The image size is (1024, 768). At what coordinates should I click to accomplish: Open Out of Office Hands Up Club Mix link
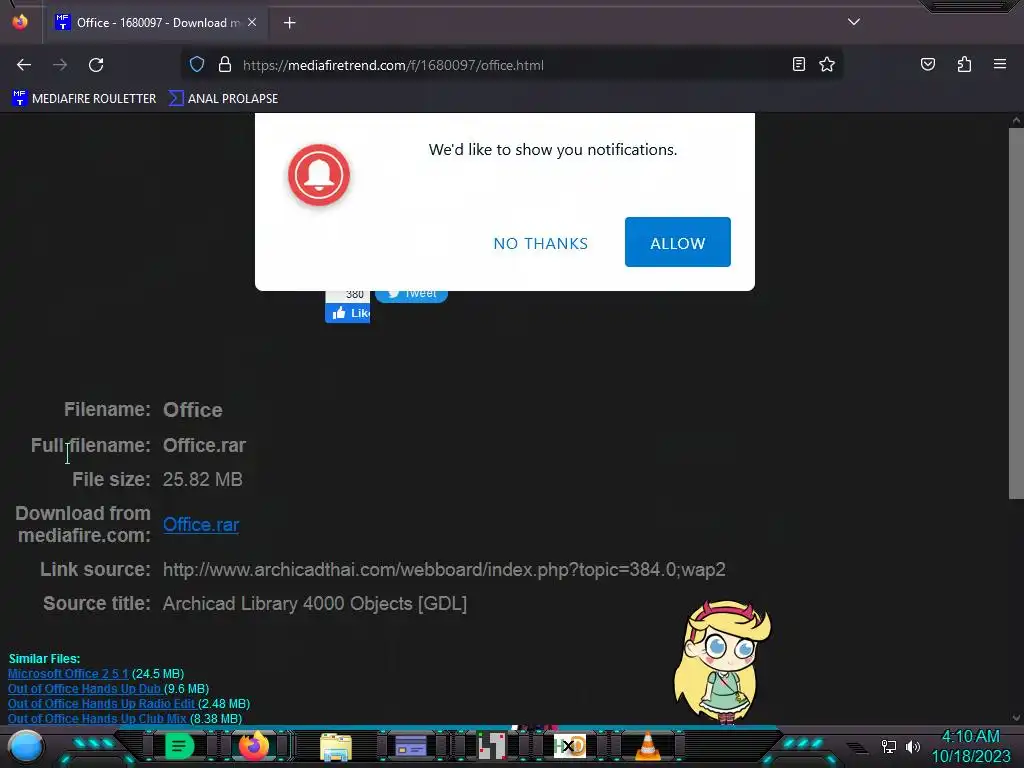pyautogui.click(x=97, y=718)
